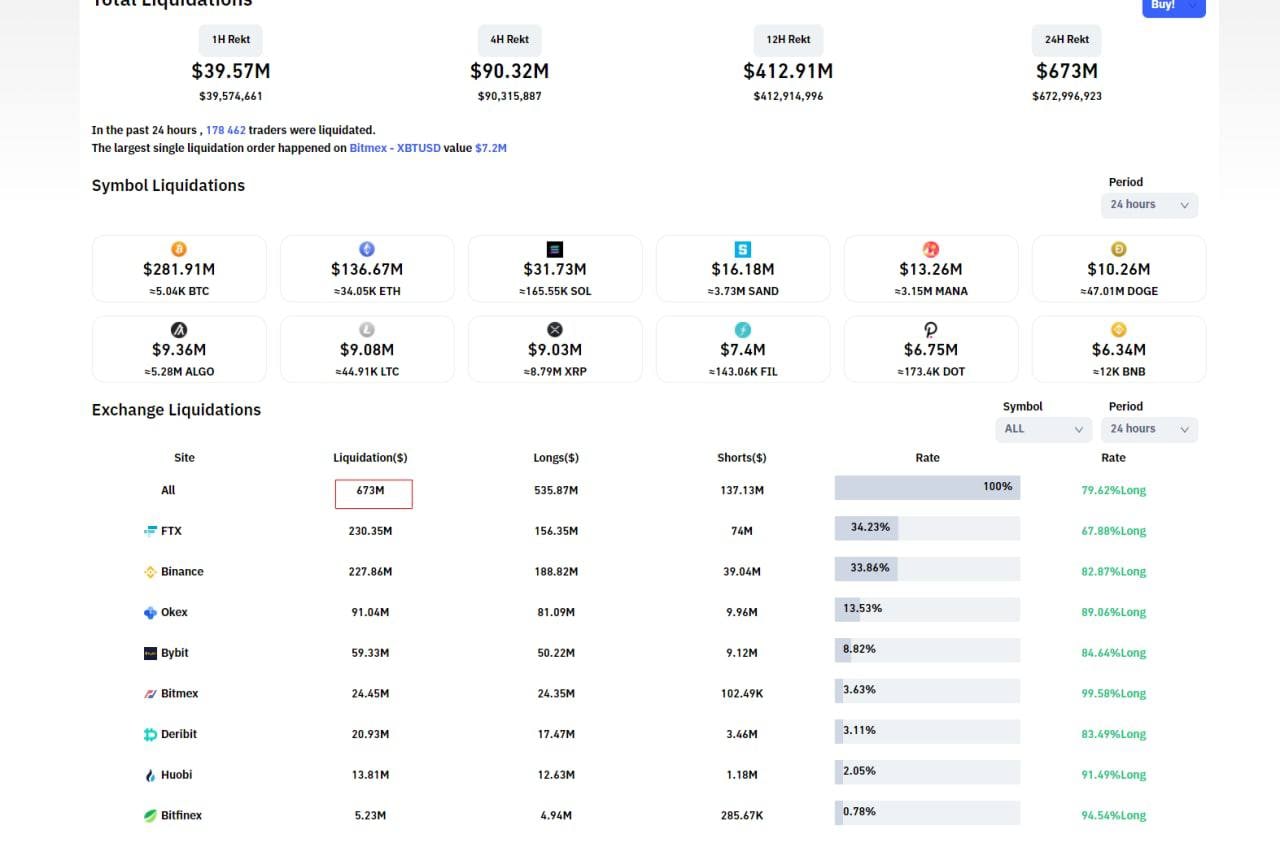Click the Okex exchange logo
The height and width of the screenshot is (847, 1280).
point(151,612)
